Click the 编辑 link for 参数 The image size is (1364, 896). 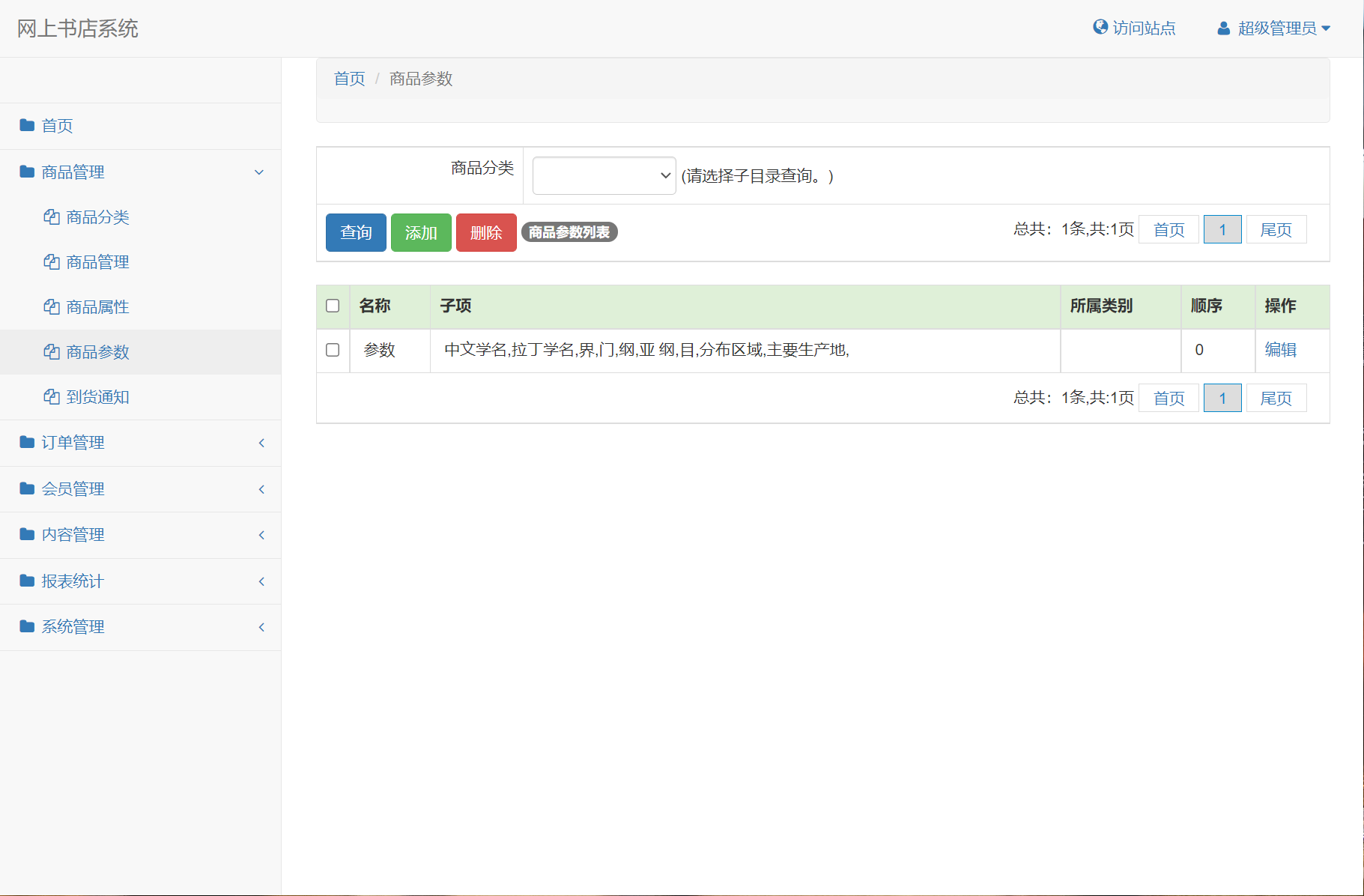1281,350
